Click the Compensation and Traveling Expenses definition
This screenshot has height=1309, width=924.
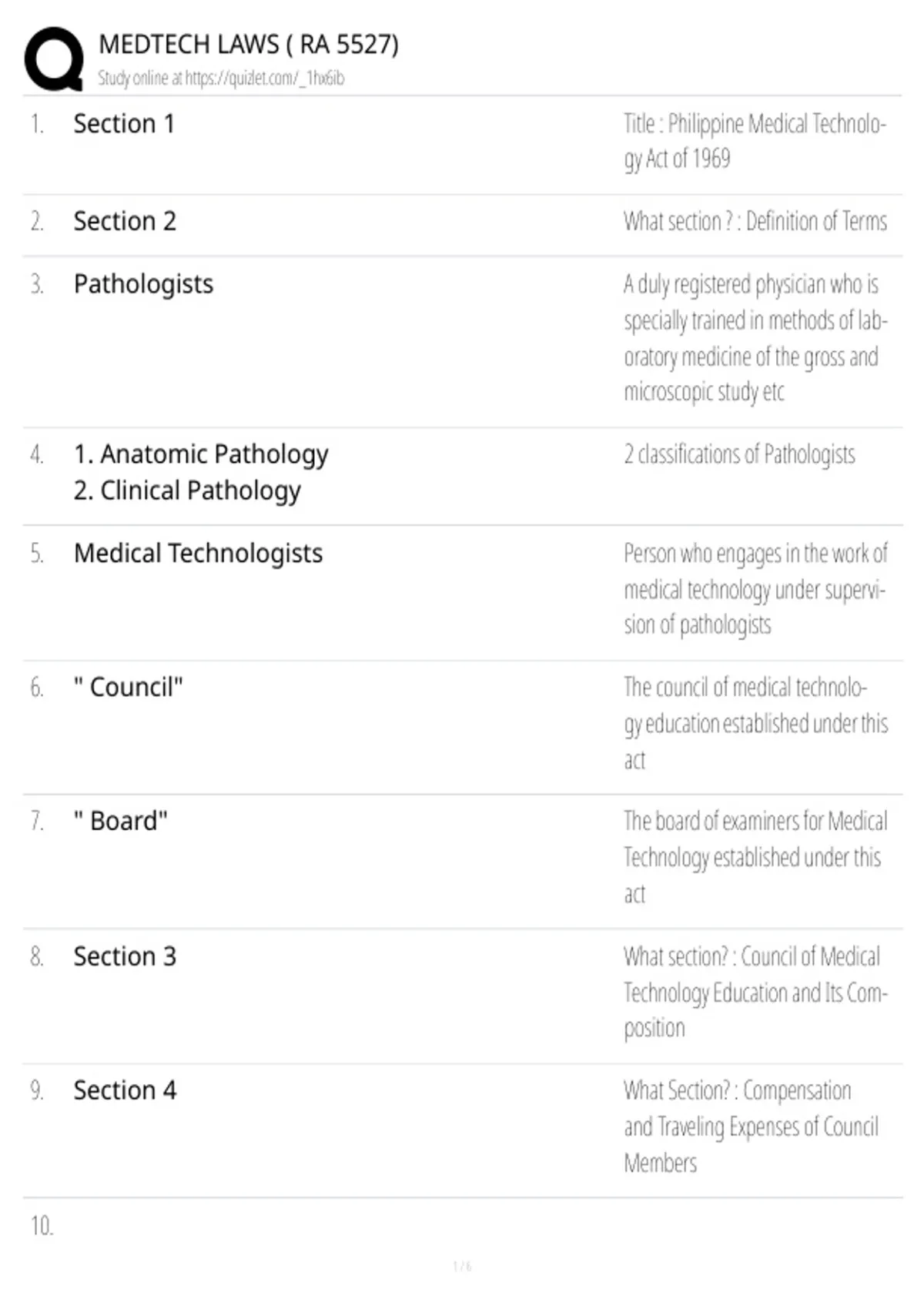tap(752, 1127)
